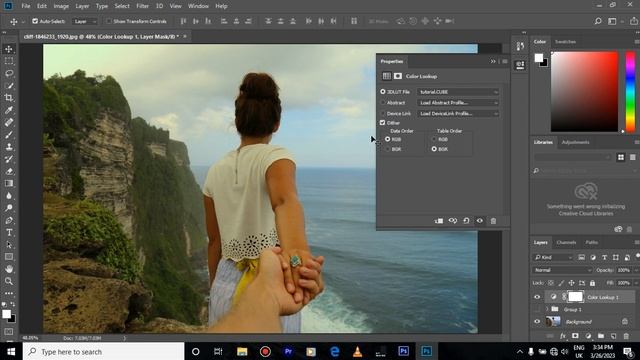Uncheck the Dither checkbox
640x360 pixels.
(382, 122)
